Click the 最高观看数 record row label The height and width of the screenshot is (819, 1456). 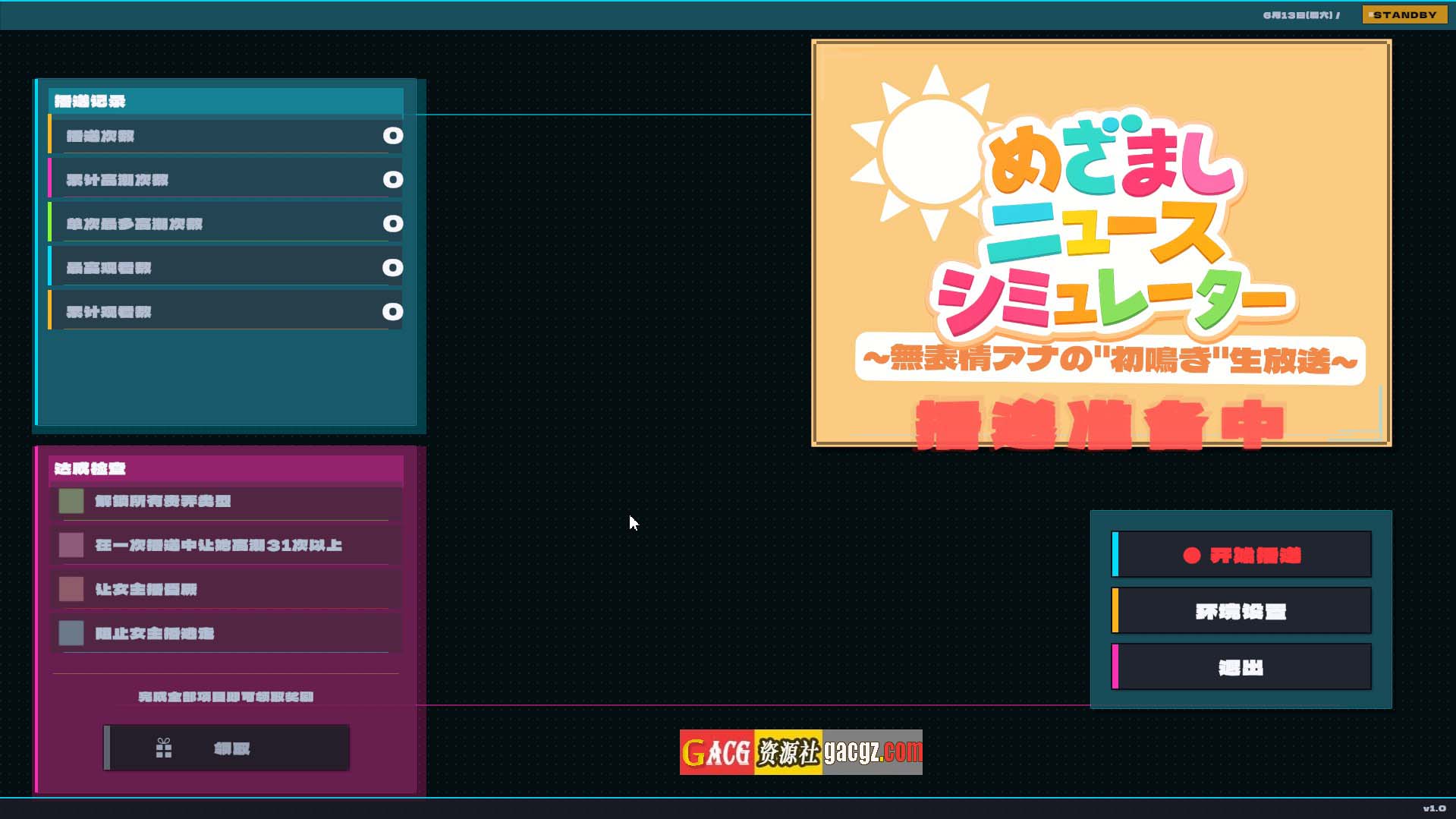(x=108, y=268)
